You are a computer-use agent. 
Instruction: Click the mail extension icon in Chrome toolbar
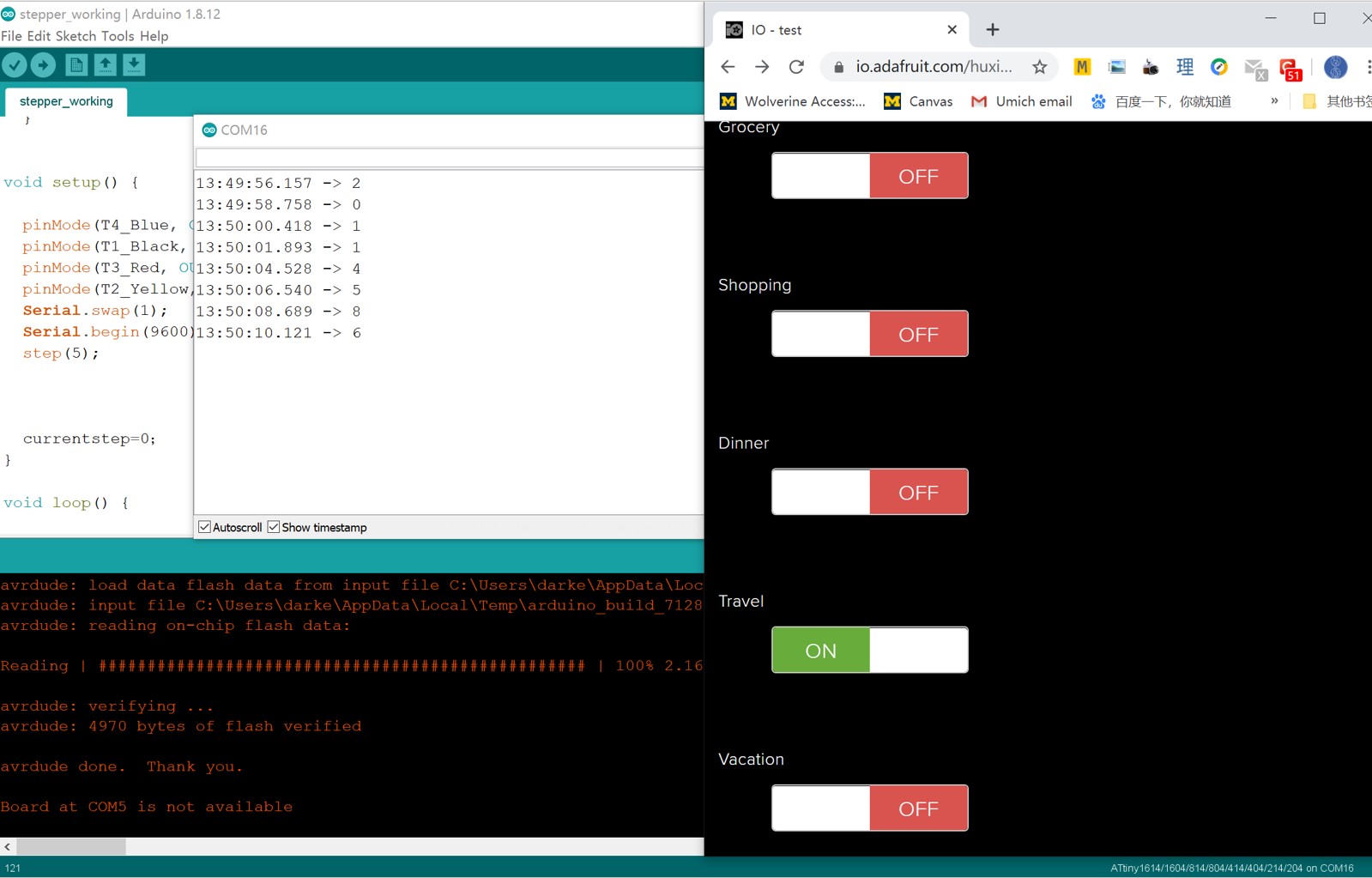pyautogui.click(x=1255, y=69)
